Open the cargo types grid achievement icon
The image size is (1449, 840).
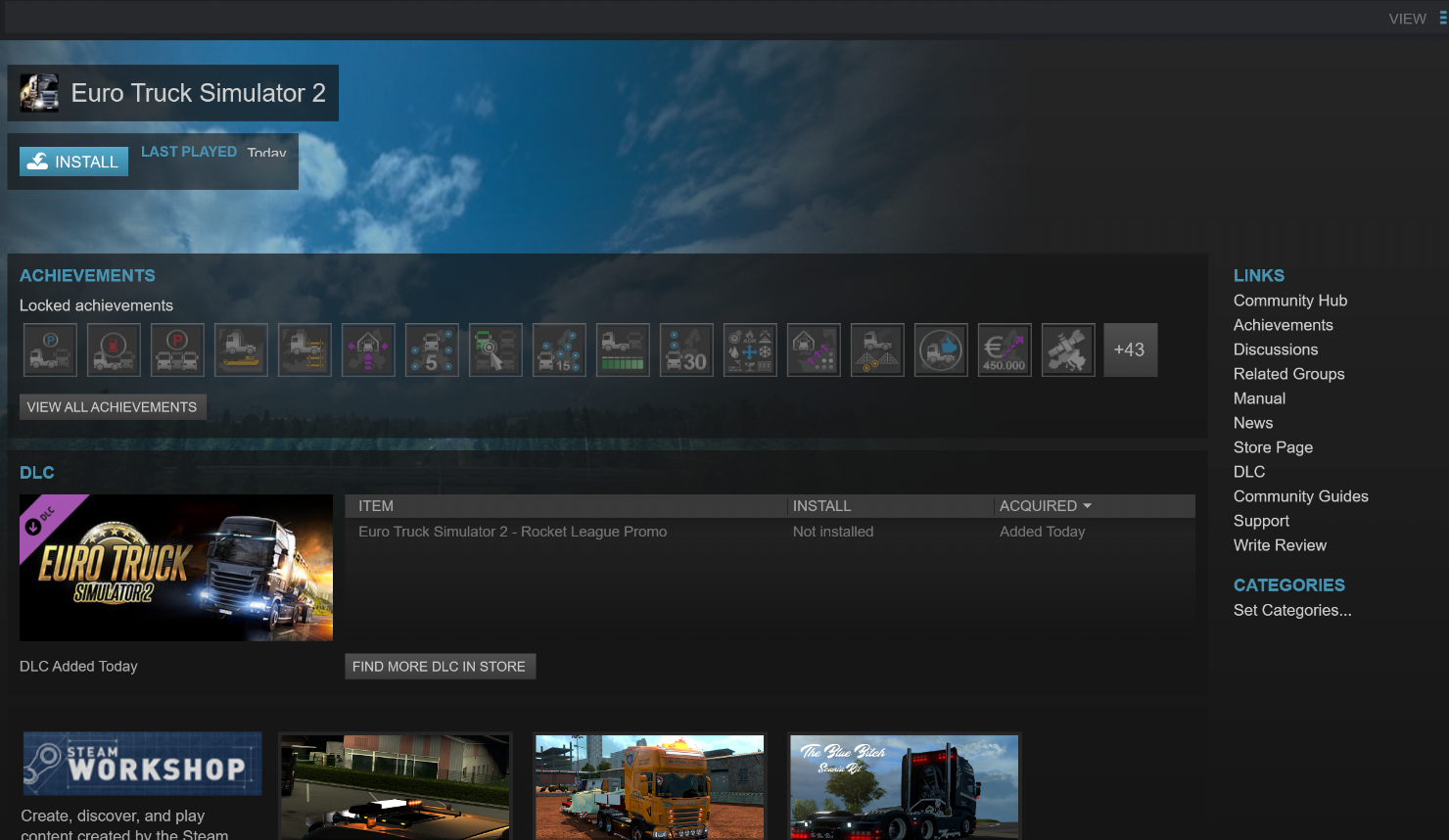pos(750,350)
